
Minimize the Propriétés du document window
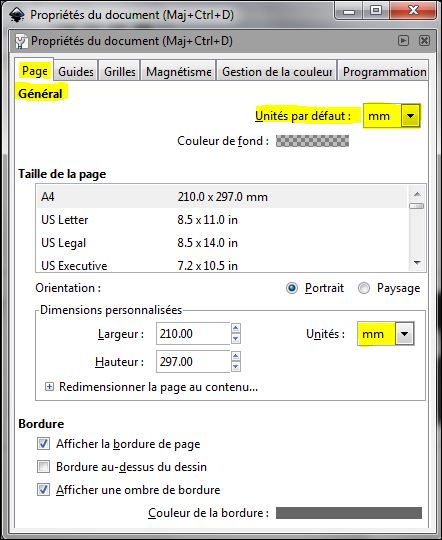349,11
